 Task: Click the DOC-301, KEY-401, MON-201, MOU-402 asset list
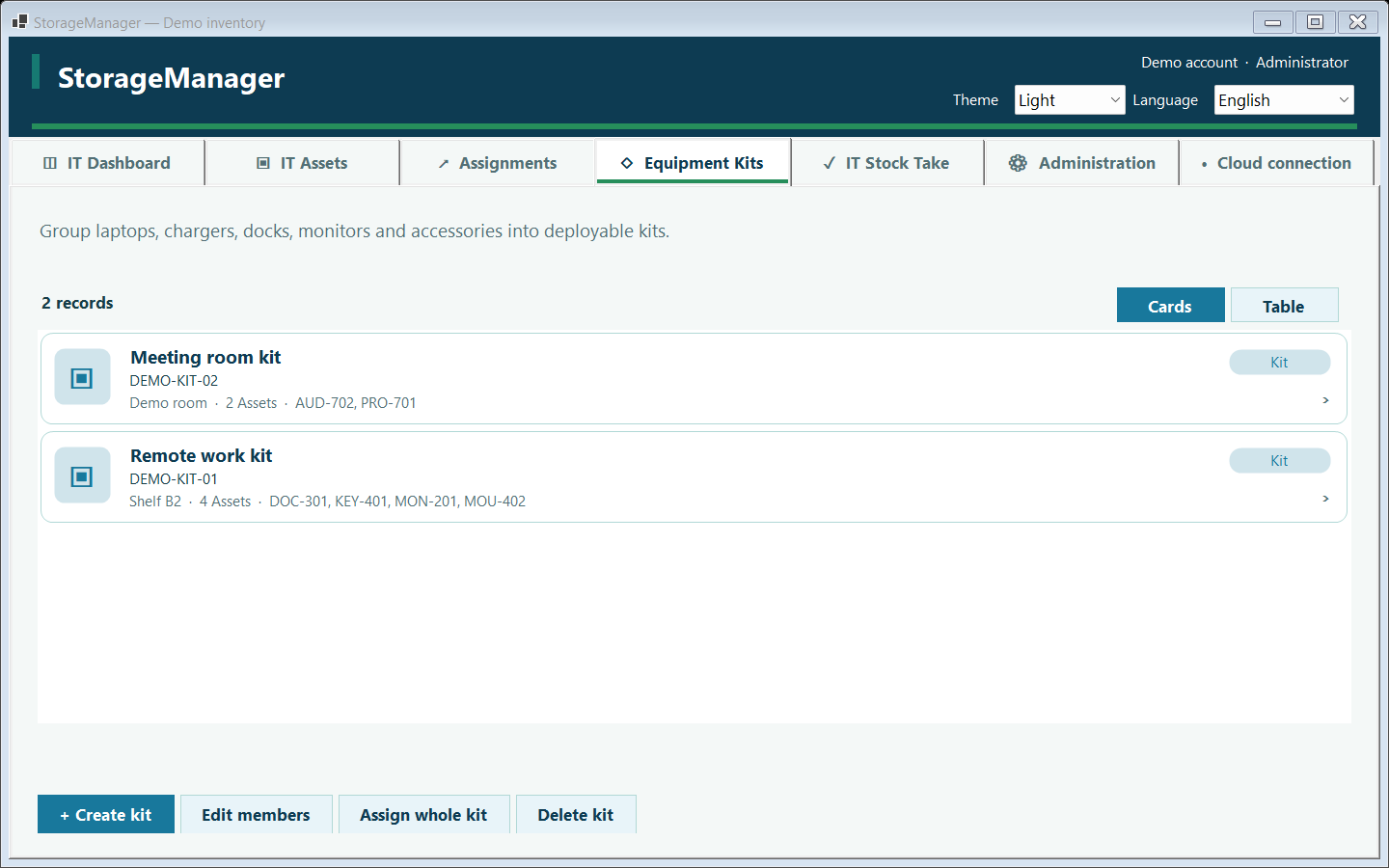click(x=397, y=502)
